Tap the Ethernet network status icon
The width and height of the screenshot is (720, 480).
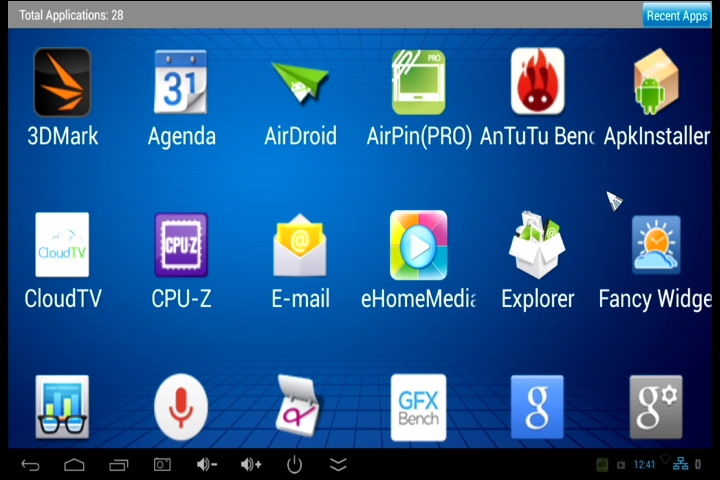(681, 464)
